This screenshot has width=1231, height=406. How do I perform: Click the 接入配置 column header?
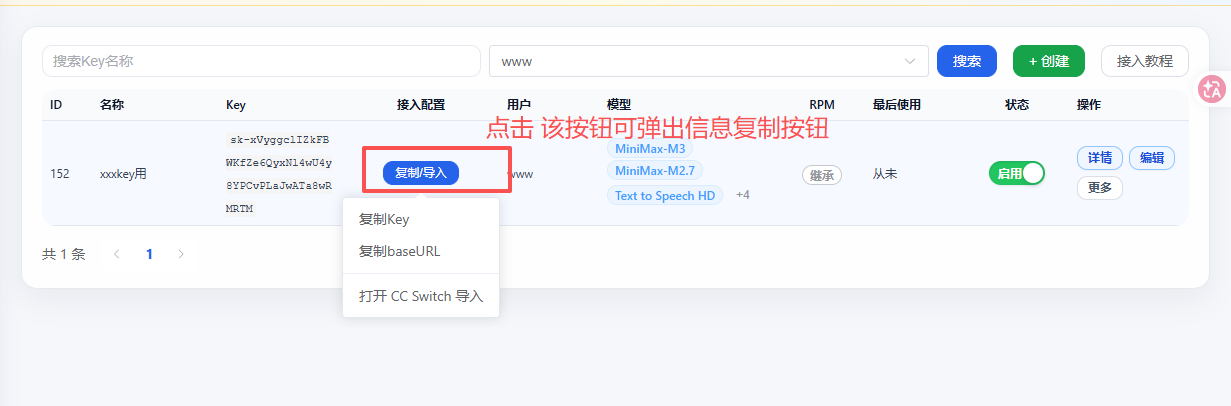coord(421,105)
